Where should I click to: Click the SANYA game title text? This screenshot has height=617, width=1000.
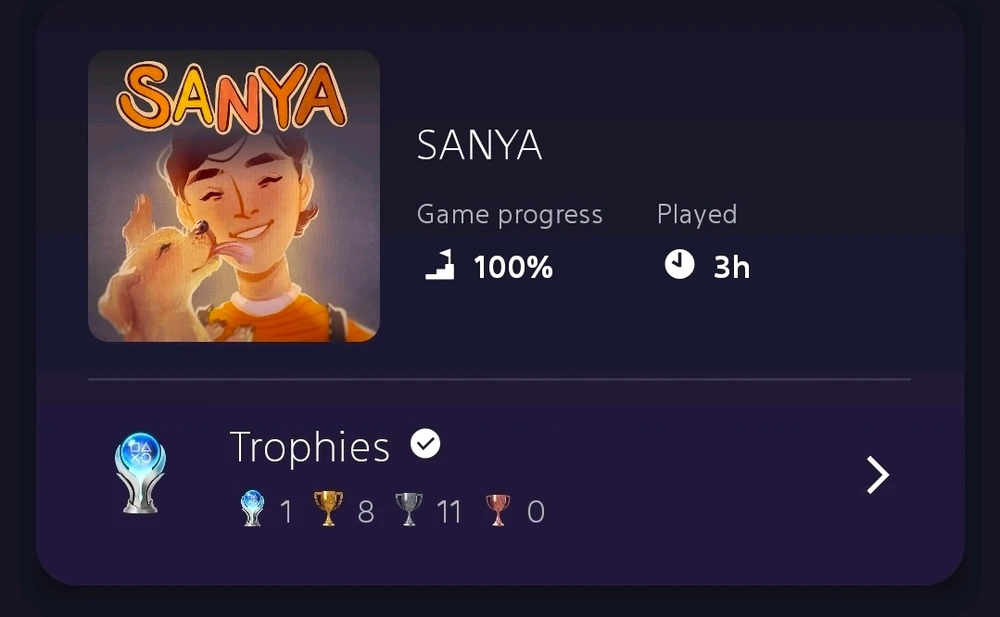click(x=479, y=147)
